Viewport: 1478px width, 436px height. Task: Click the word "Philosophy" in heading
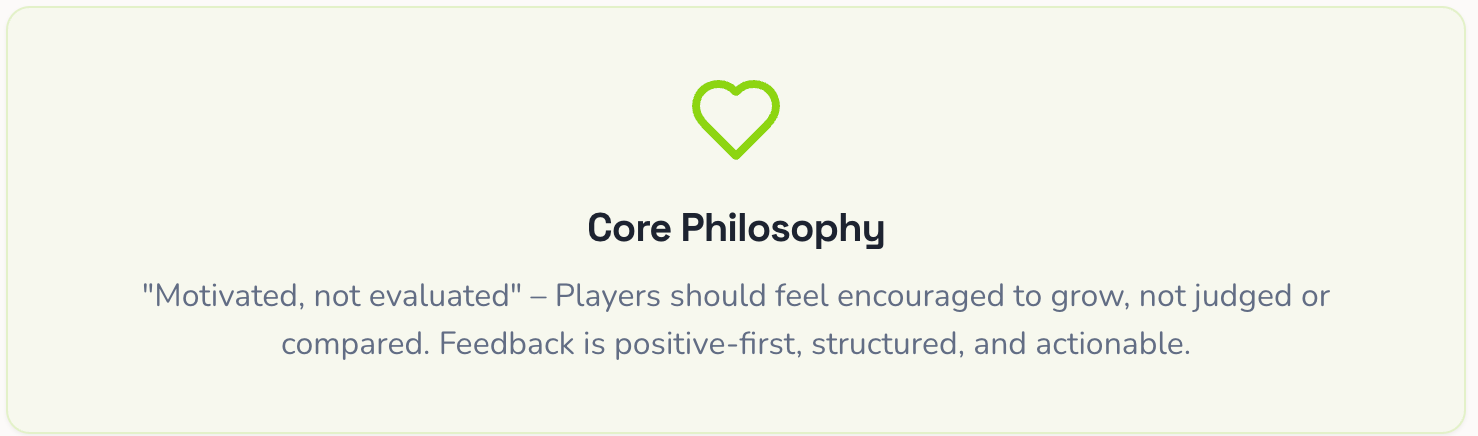click(x=783, y=229)
